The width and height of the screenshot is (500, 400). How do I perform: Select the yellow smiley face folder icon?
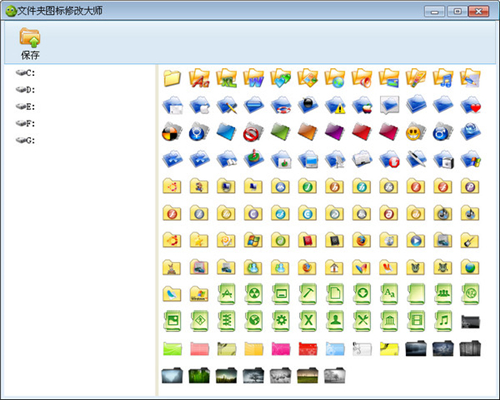pos(416,132)
